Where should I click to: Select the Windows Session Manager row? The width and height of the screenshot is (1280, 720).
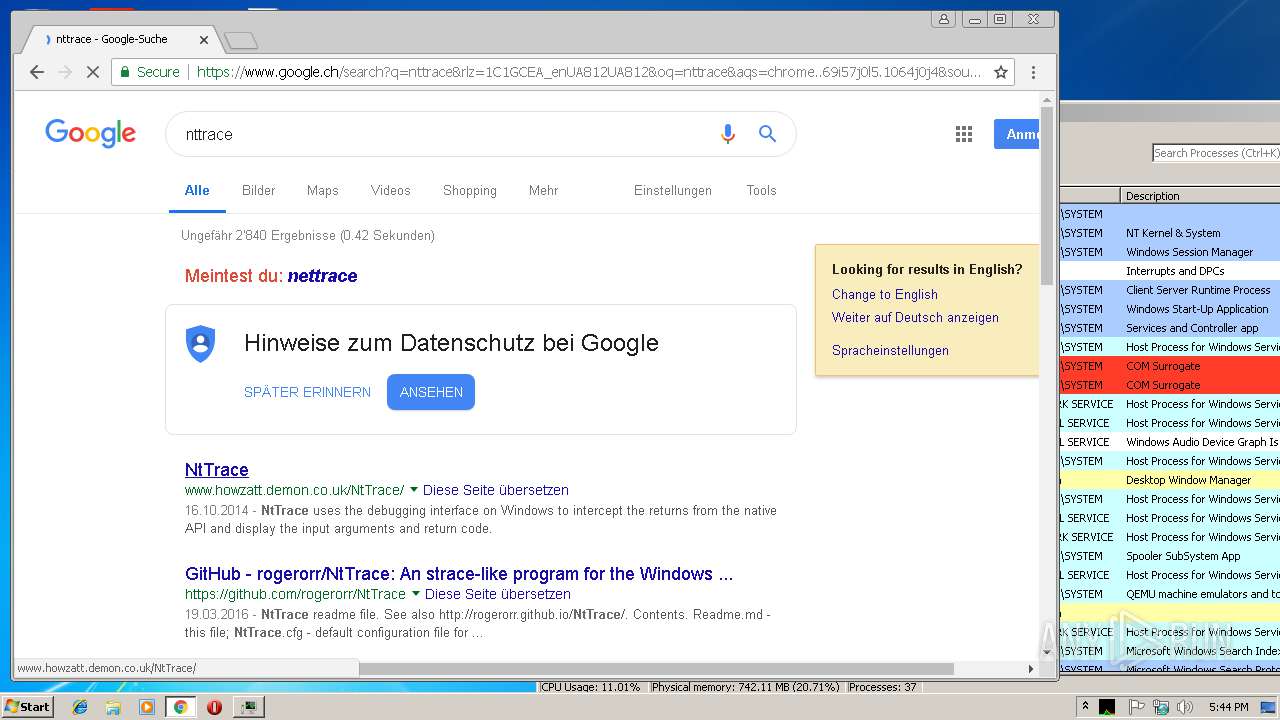click(x=1170, y=252)
